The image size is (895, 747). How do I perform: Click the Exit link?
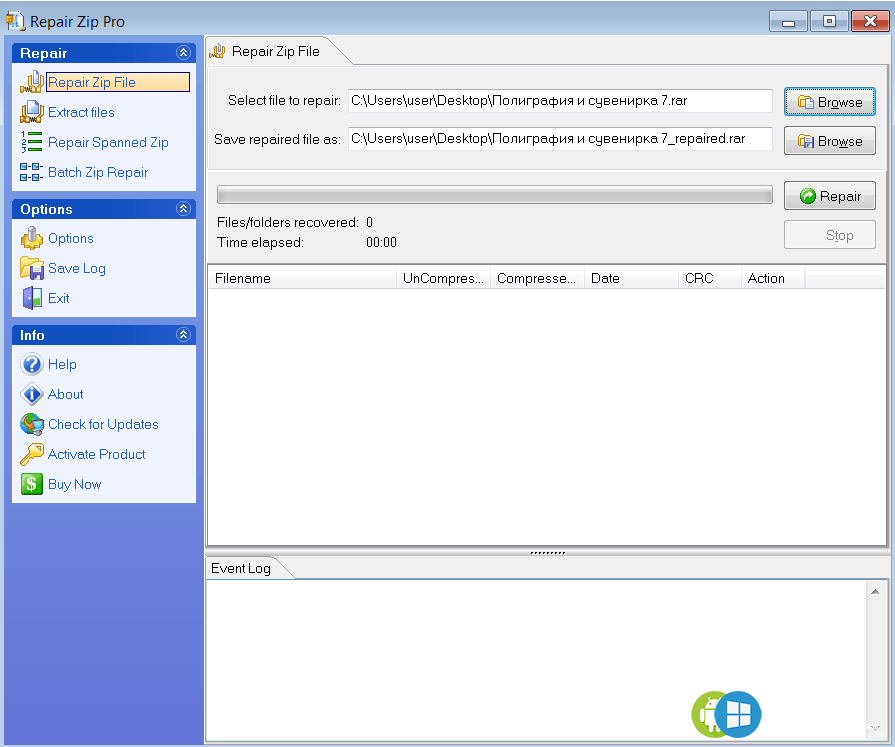tap(59, 298)
